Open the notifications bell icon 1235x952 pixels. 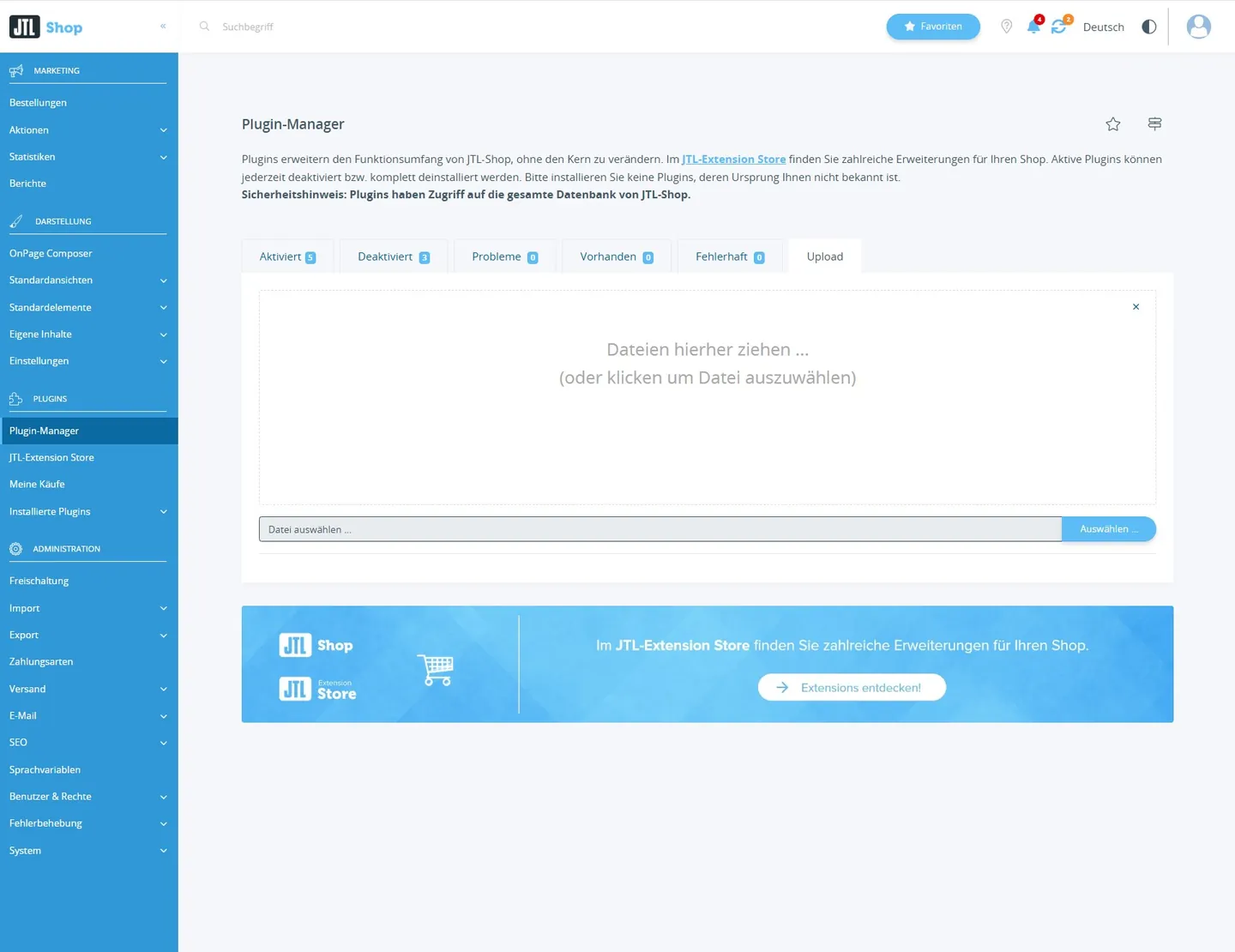point(1034,27)
